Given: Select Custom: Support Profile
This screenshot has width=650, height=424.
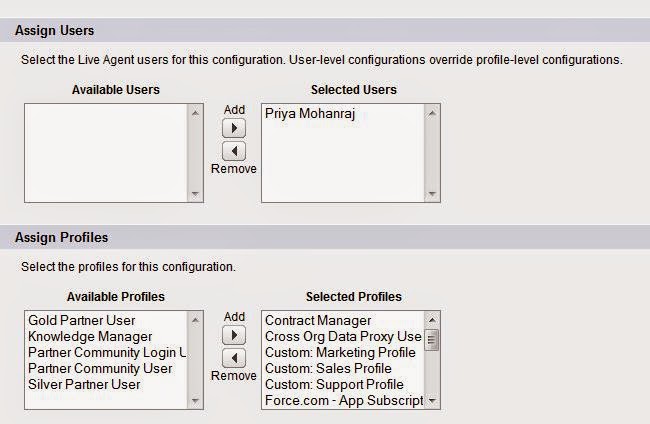Looking at the screenshot, I should [x=334, y=384].
